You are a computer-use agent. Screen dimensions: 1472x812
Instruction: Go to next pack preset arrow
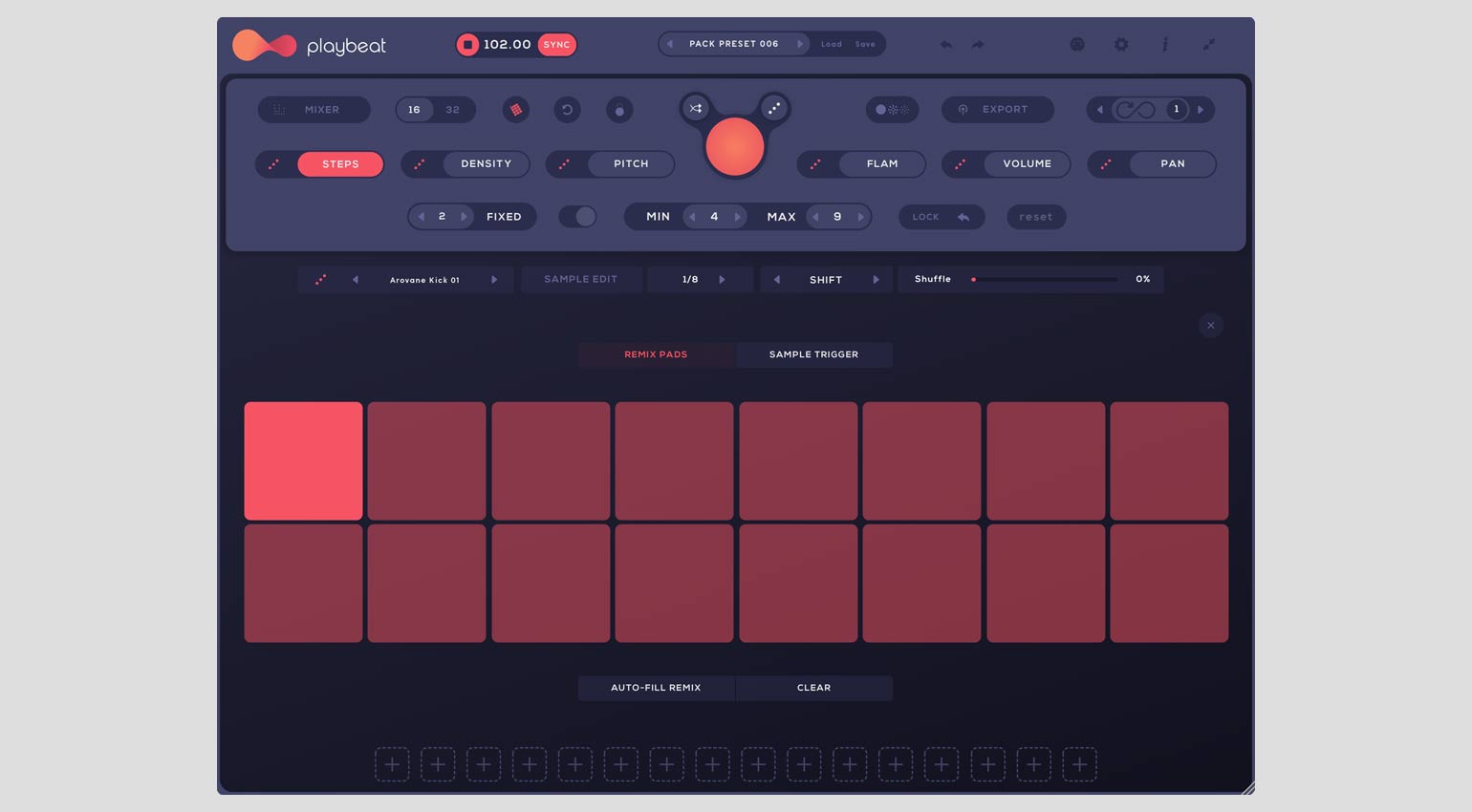click(x=800, y=44)
